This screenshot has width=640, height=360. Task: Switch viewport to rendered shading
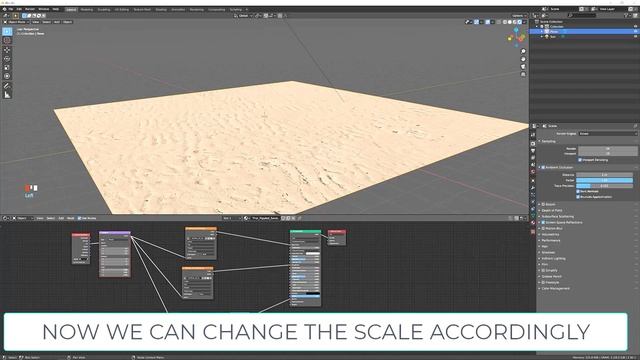[520, 22]
